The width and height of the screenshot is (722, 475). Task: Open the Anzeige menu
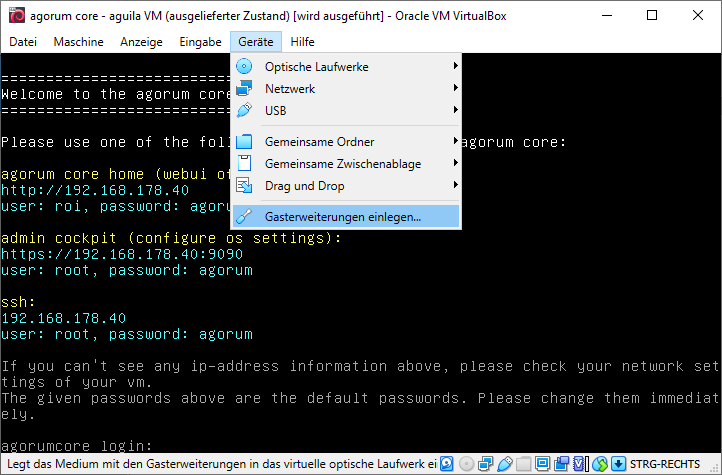tap(141, 42)
